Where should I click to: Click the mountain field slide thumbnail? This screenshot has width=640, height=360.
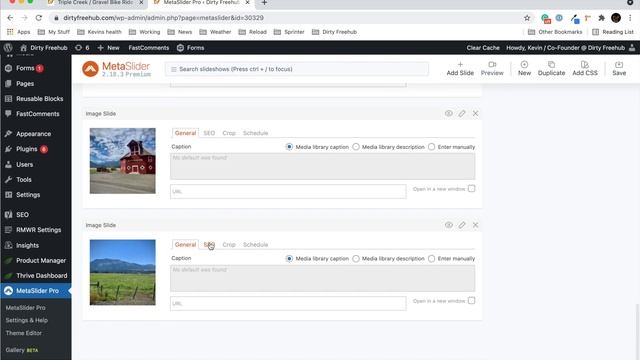pyautogui.click(x=122, y=272)
